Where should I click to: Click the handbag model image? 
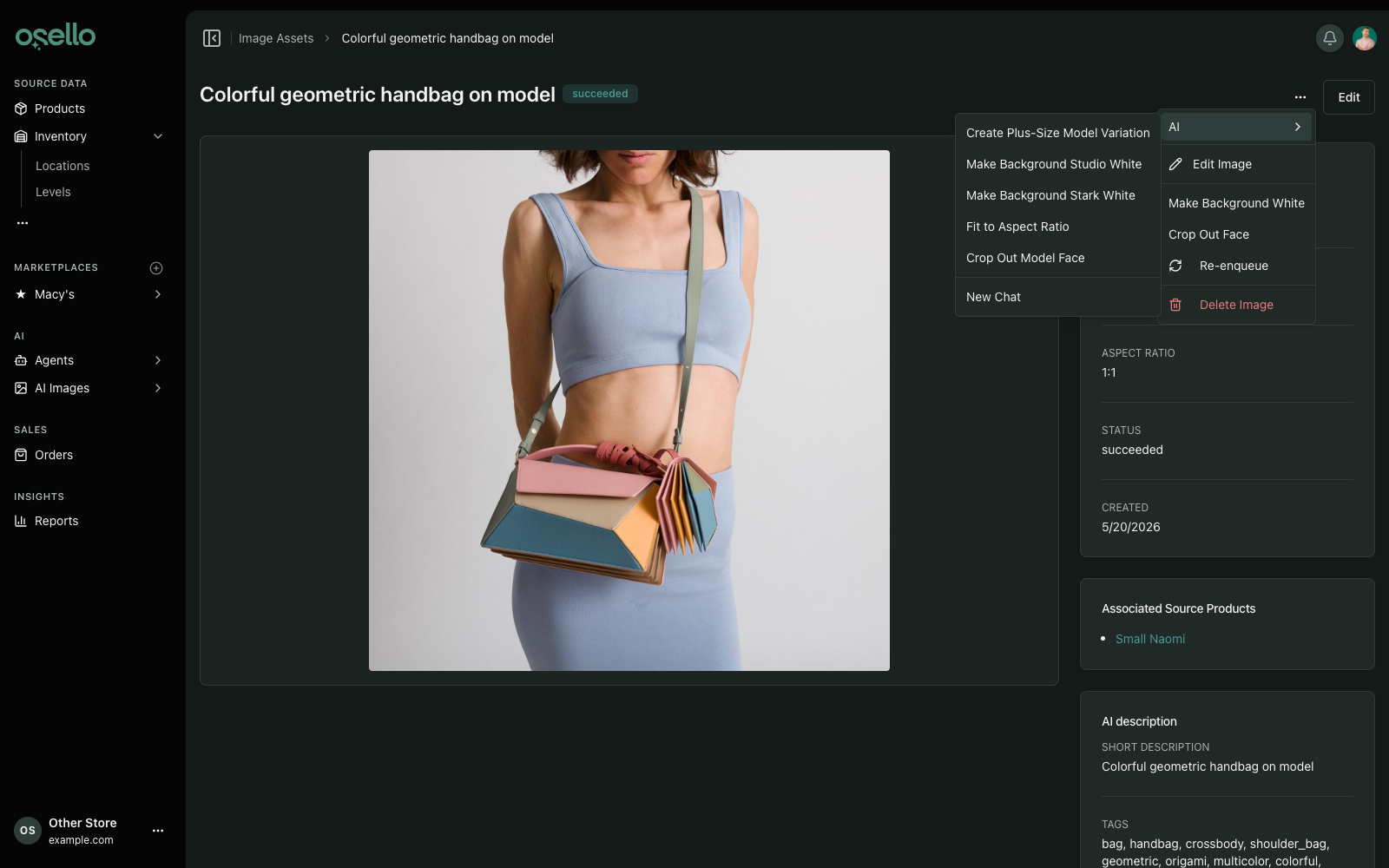pos(629,411)
